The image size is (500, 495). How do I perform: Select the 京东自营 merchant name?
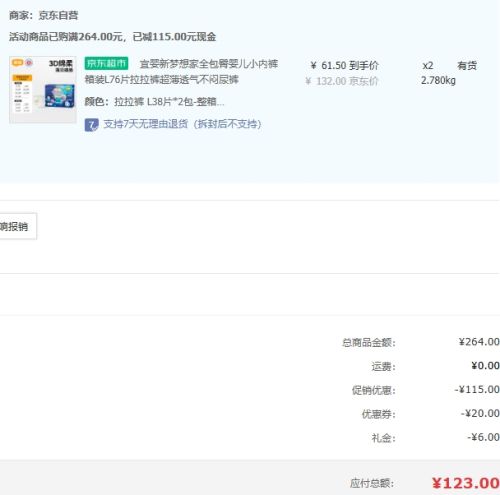[x=58, y=15]
